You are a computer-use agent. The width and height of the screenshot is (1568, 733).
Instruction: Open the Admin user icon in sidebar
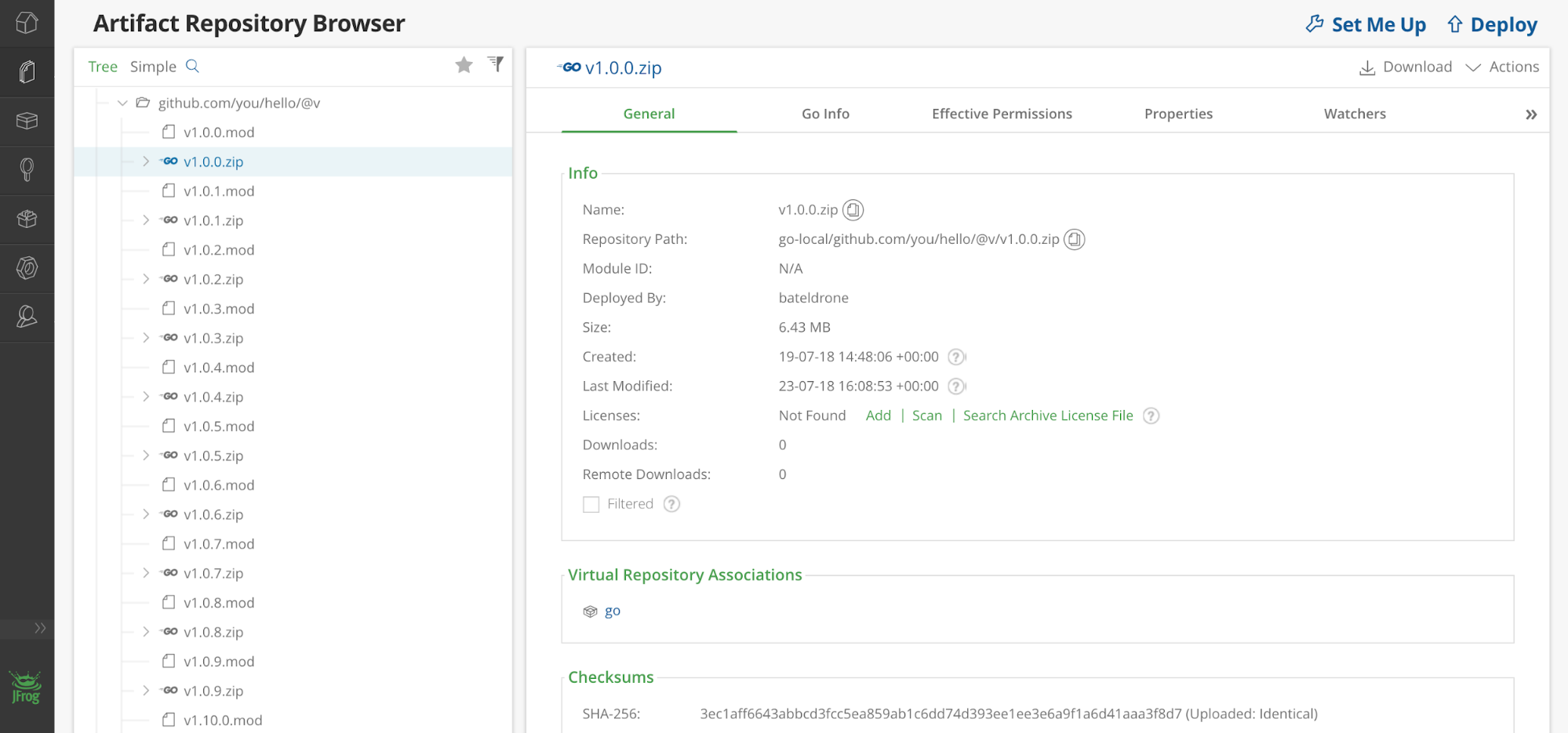[x=27, y=317]
